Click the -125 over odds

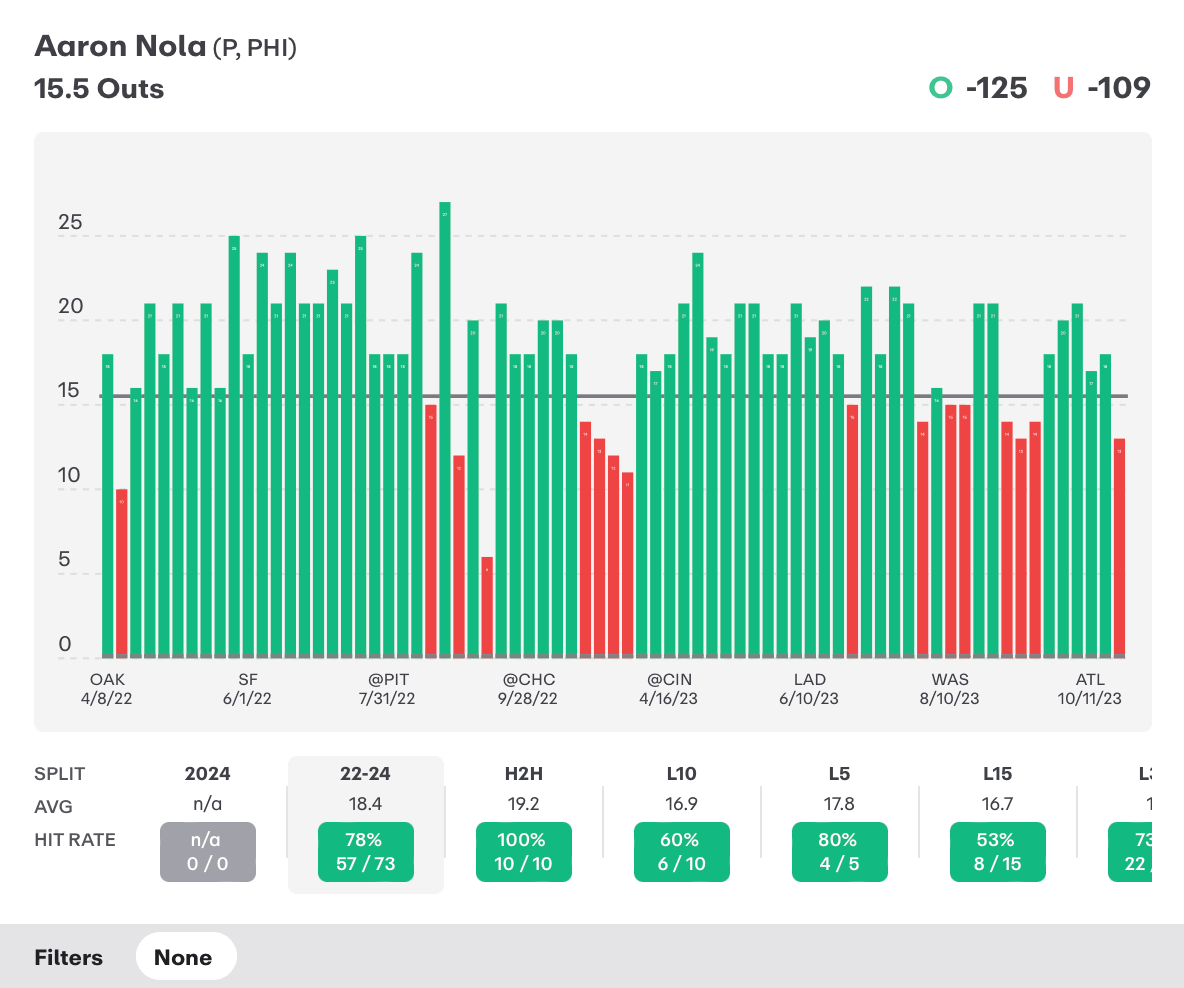point(996,88)
